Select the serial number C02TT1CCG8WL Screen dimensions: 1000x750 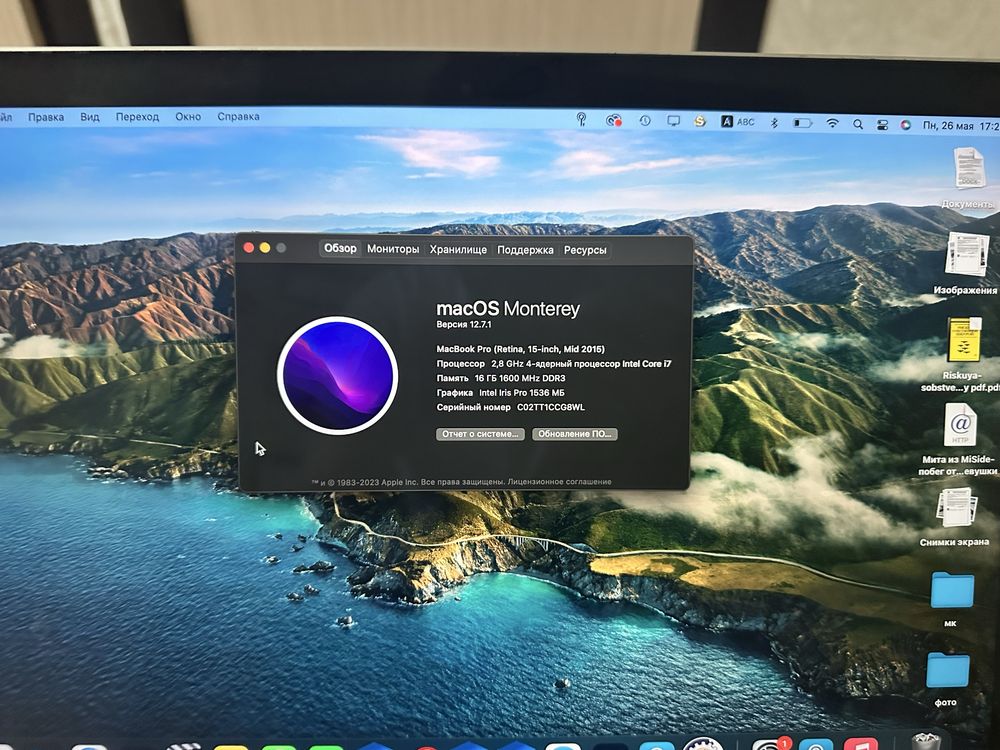(550, 407)
